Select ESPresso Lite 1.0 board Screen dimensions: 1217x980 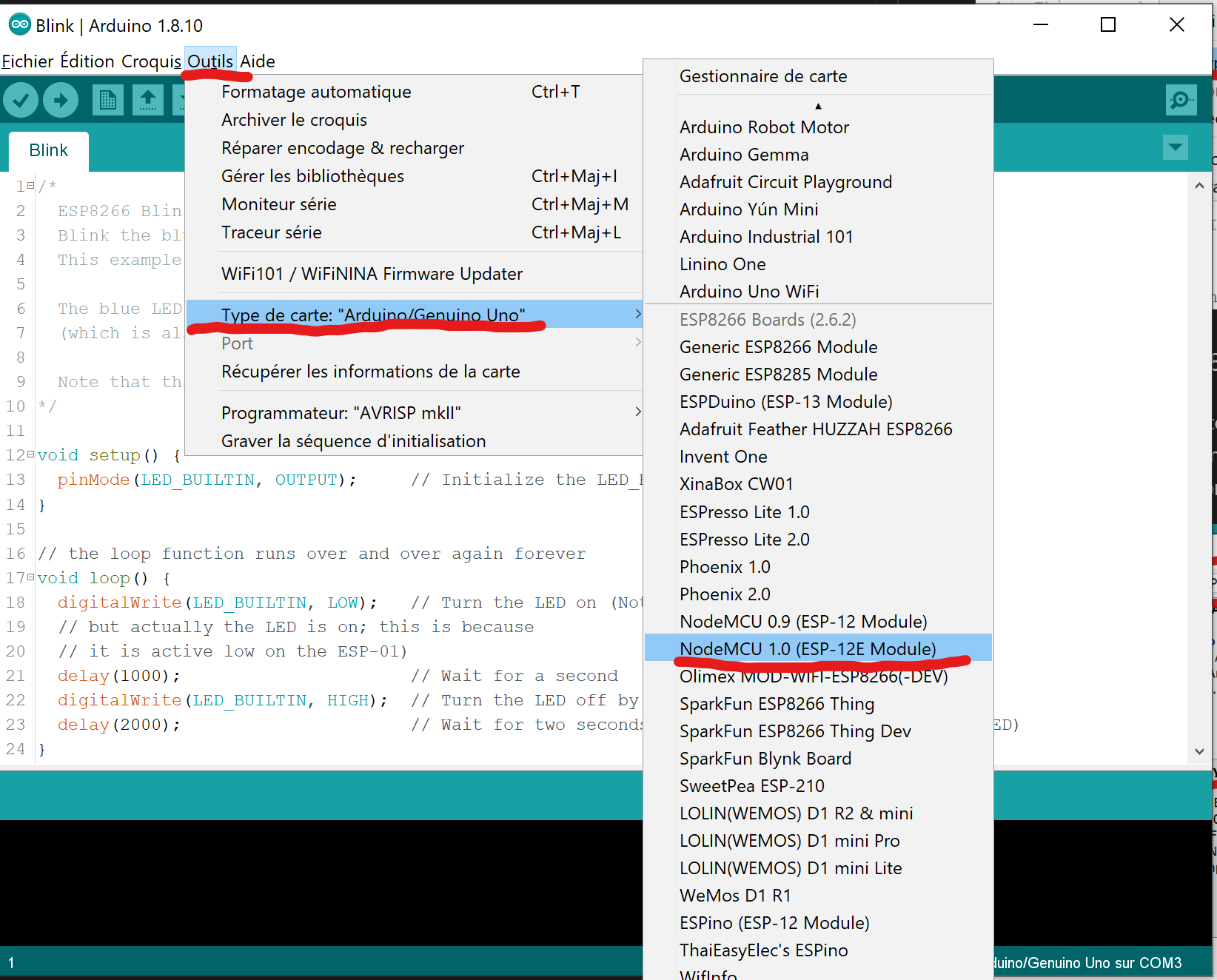[x=818, y=512]
